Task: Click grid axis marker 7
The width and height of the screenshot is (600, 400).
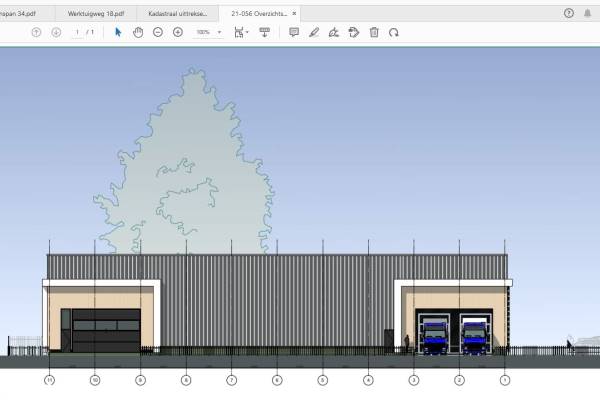Action: click(232, 380)
